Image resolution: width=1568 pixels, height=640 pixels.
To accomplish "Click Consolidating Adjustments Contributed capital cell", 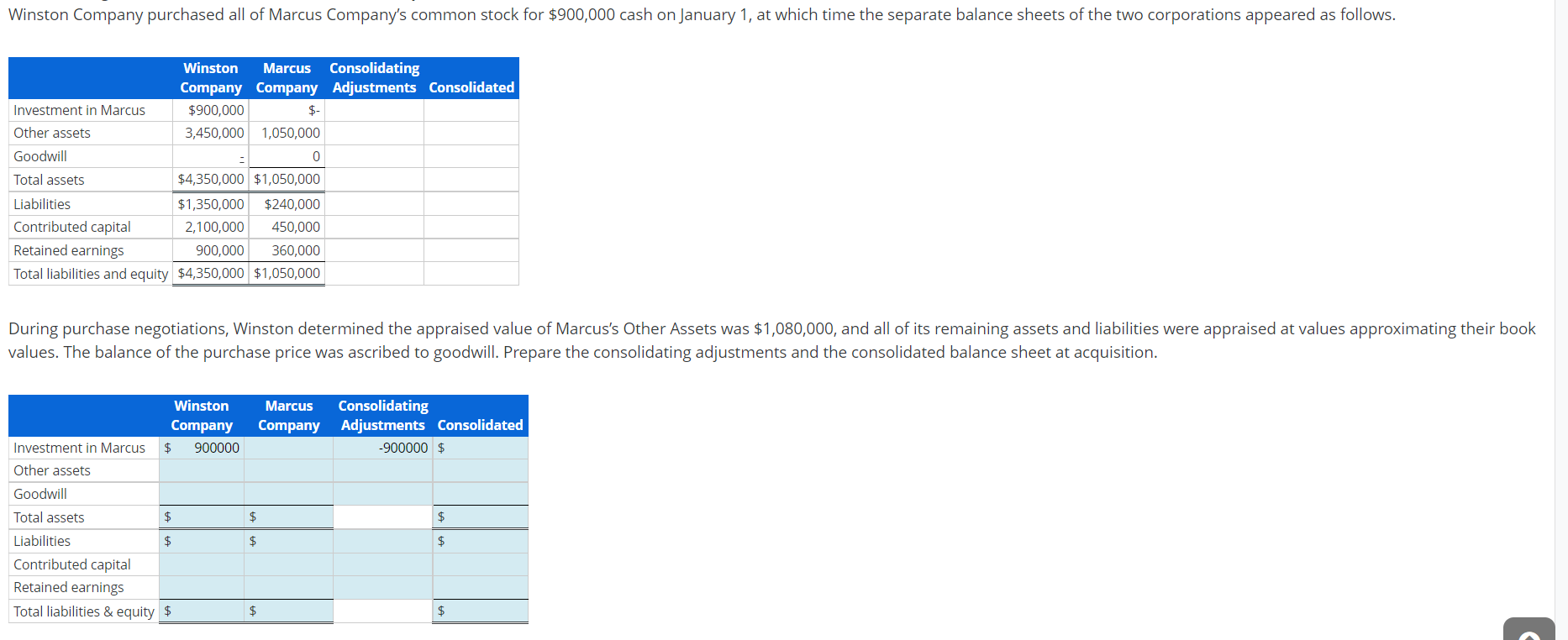I will pyautogui.click(x=382, y=564).
